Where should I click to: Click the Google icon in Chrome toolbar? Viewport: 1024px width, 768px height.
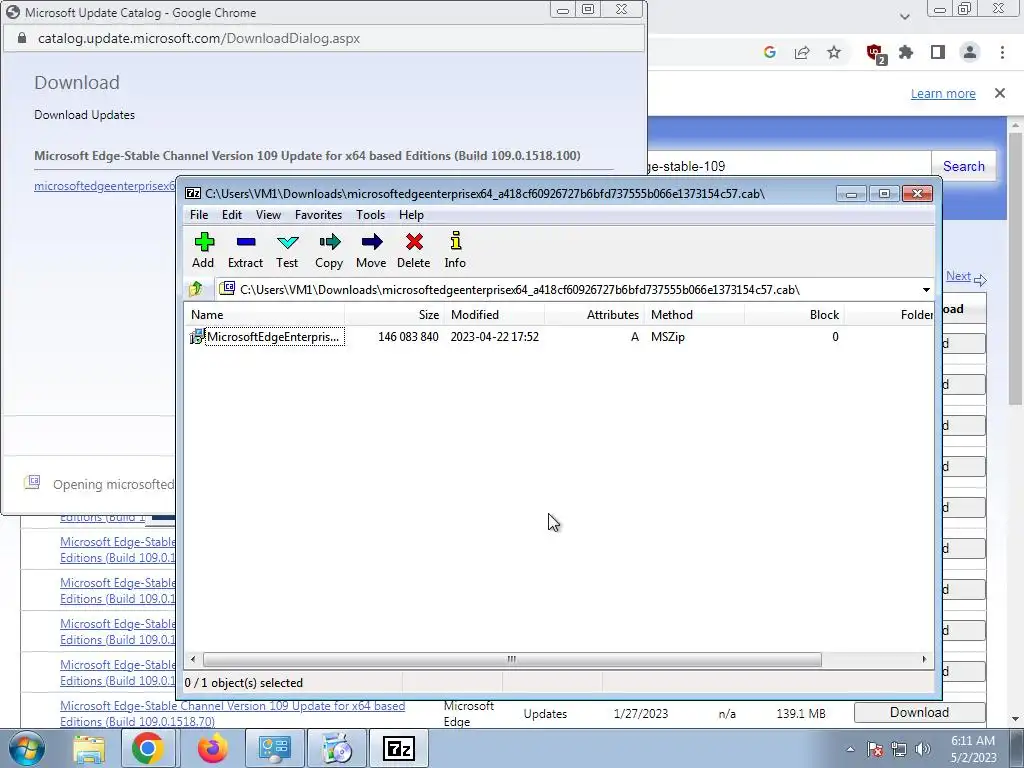pyautogui.click(x=770, y=52)
